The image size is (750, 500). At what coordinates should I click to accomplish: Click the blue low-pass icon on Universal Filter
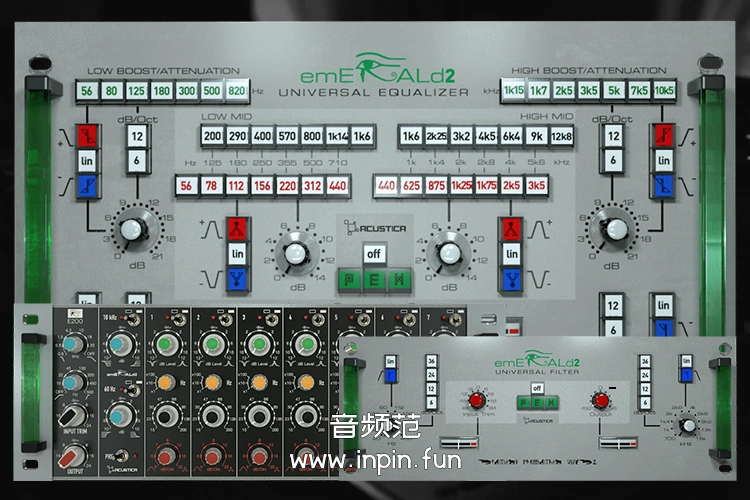(686, 375)
